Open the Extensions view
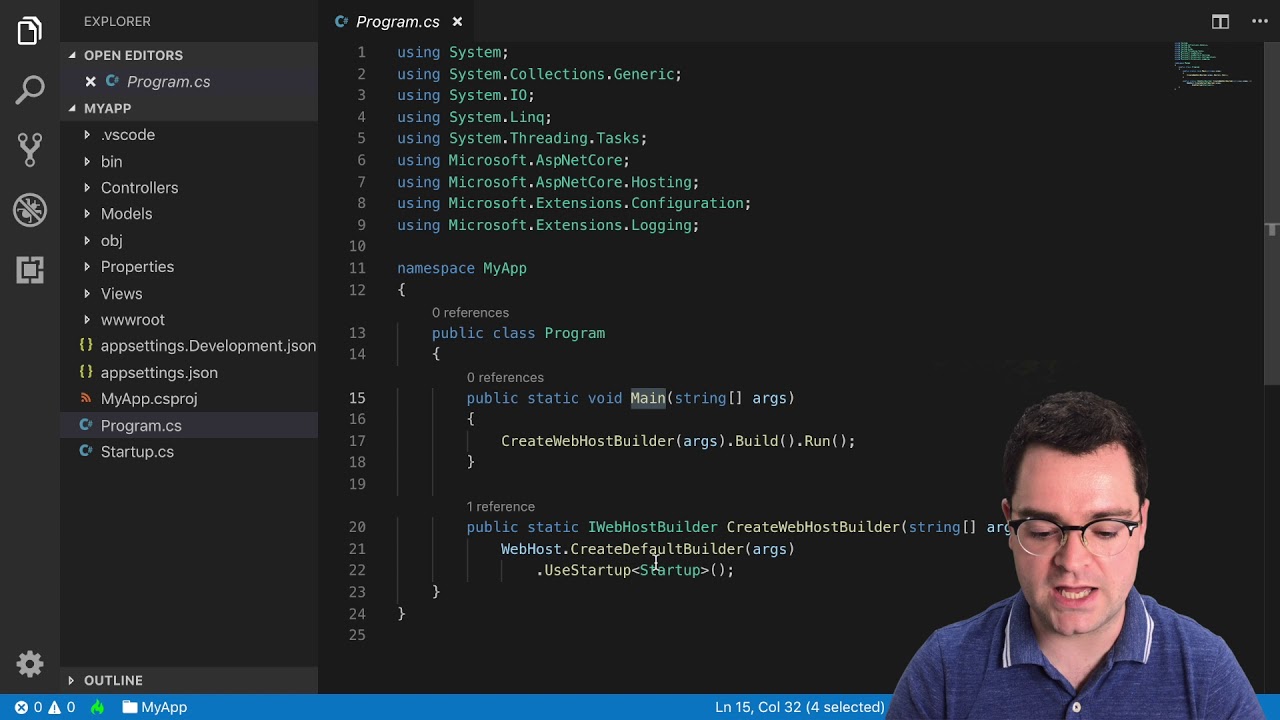Viewport: 1280px width, 720px height. 30,270
